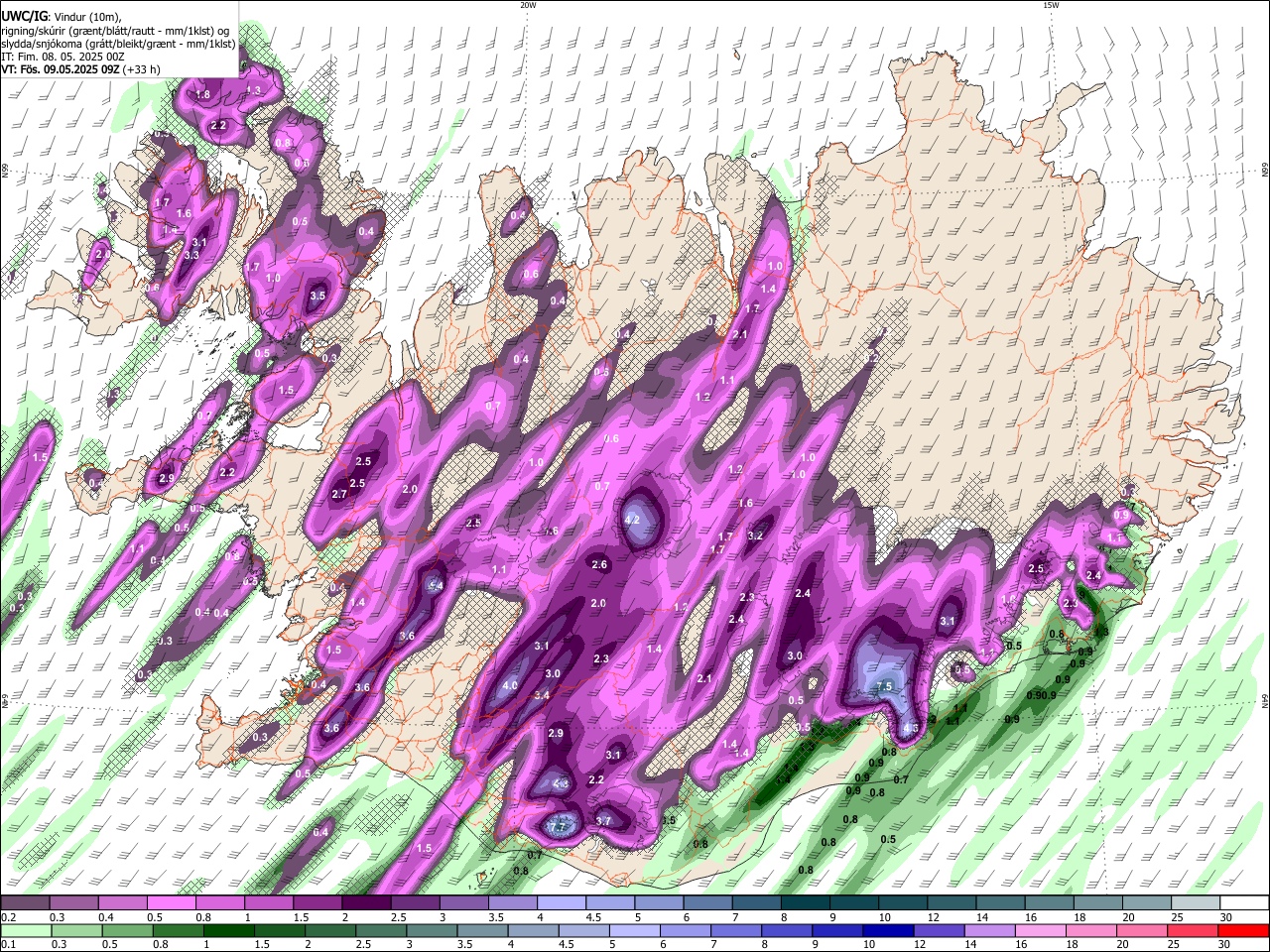Click the 'VT: Fös. 09.05.2025 09Z' valid time
Viewport: 1270px width, 952px height.
[x=61, y=69]
